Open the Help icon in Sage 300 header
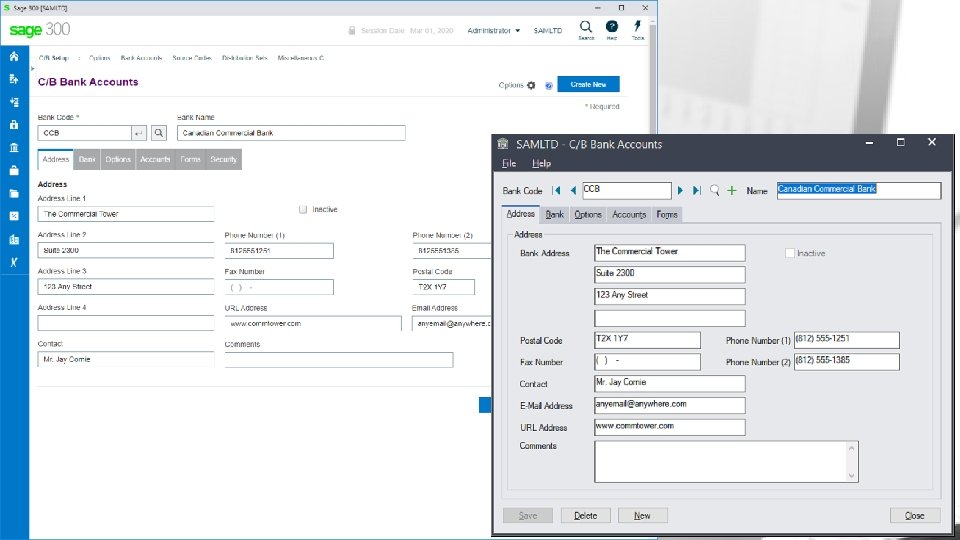The height and width of the screenshot is (540, 960). click(x=612, y=29)
